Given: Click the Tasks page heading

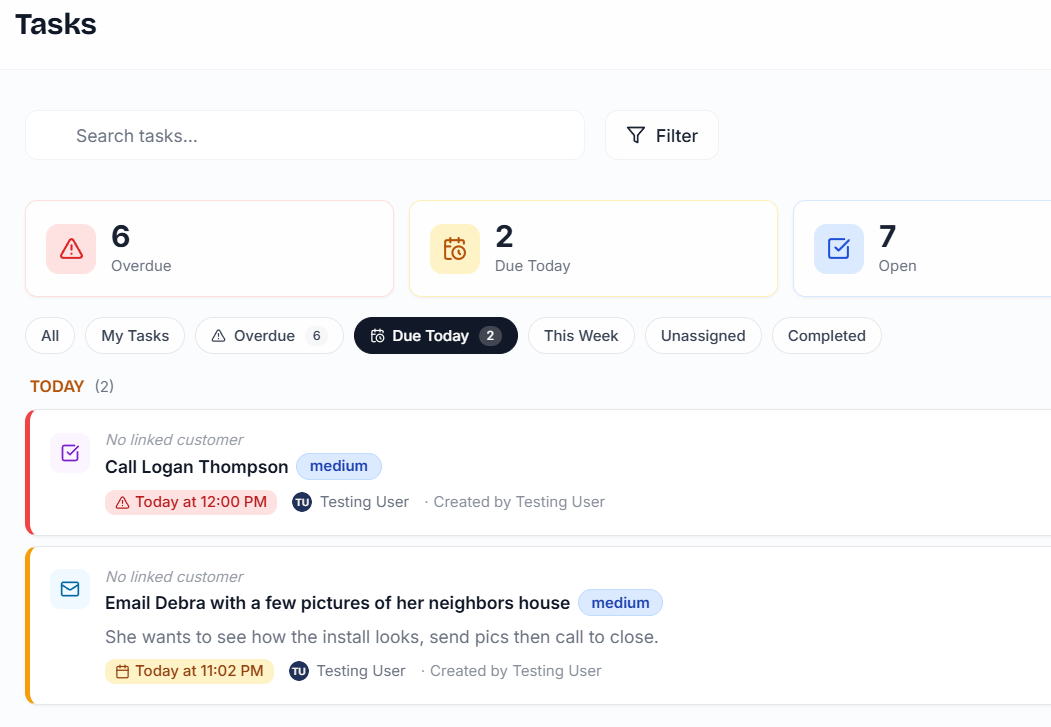Looking at the screenshot, I should tap(56, 24).
